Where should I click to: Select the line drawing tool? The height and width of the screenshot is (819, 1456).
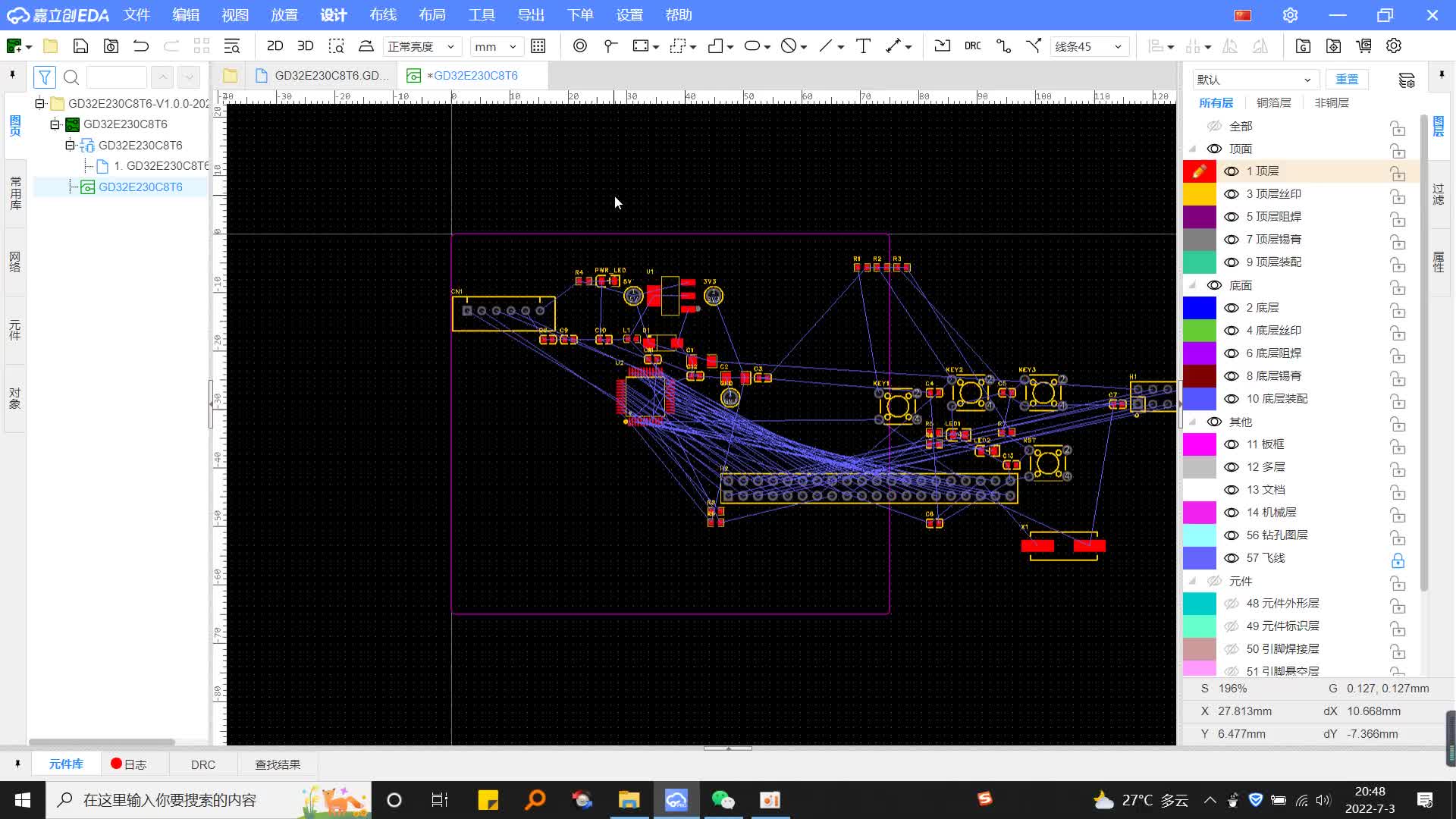(826, 46)
